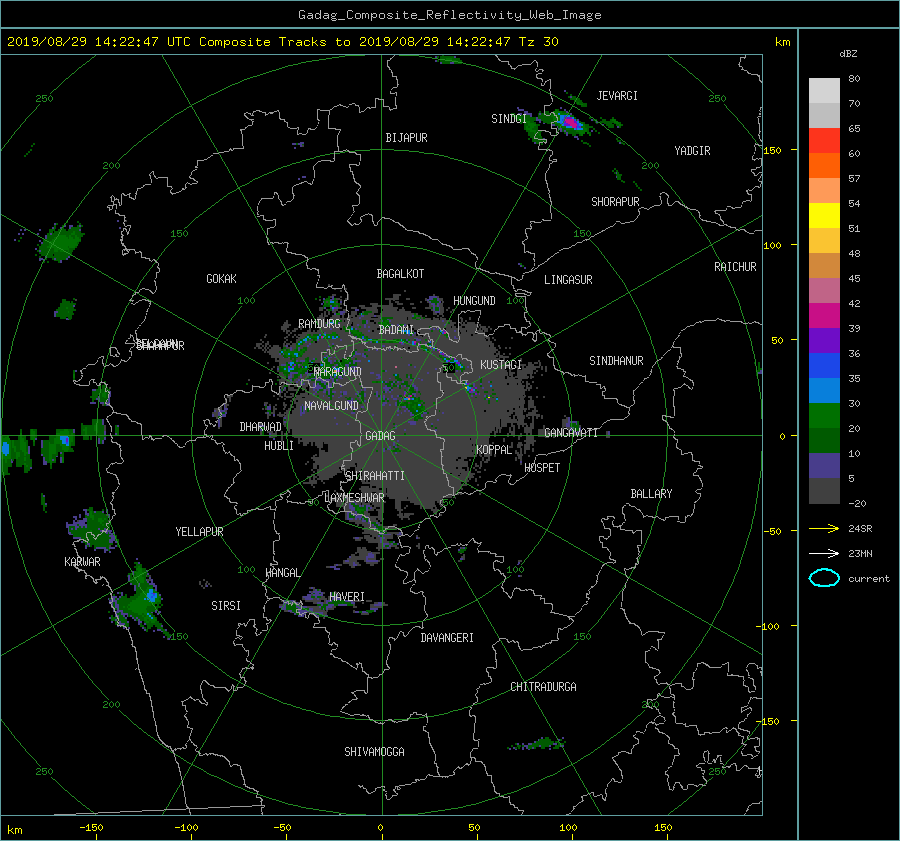Viewport: 900px width, 841px height.
Task: Click the KOPPAL city label
Action: pos(494,450)
